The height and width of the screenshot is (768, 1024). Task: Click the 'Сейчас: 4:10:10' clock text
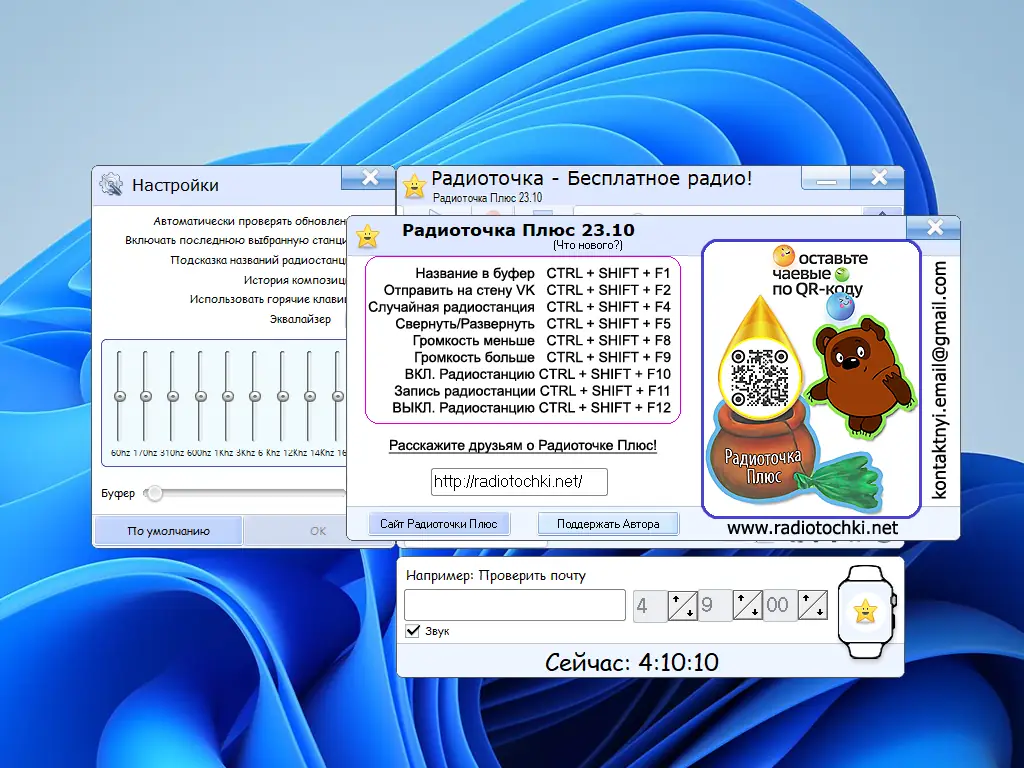[x=632, y=663]
